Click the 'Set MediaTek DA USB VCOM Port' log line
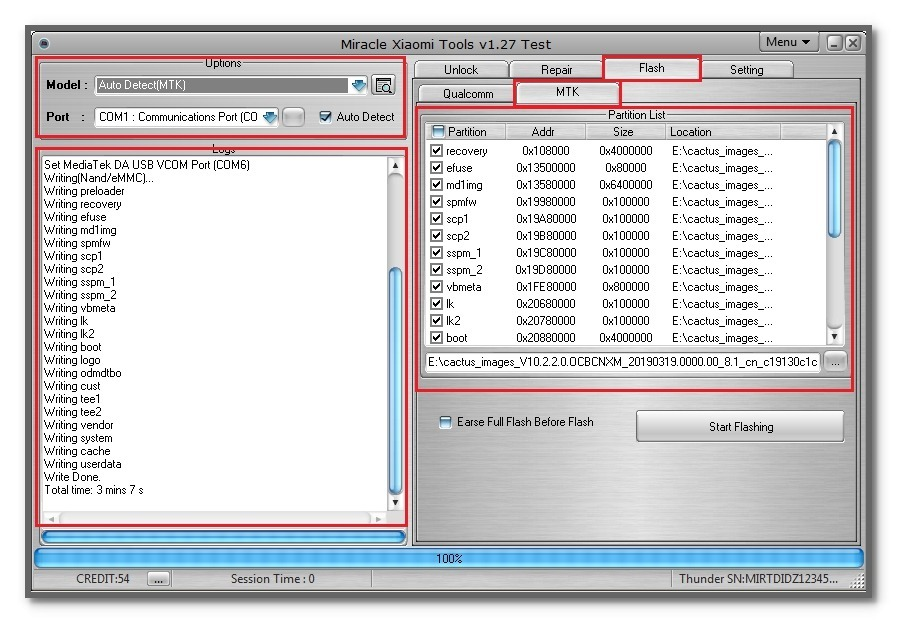Viewport: 897px width, 623px height. pos(146,165)
